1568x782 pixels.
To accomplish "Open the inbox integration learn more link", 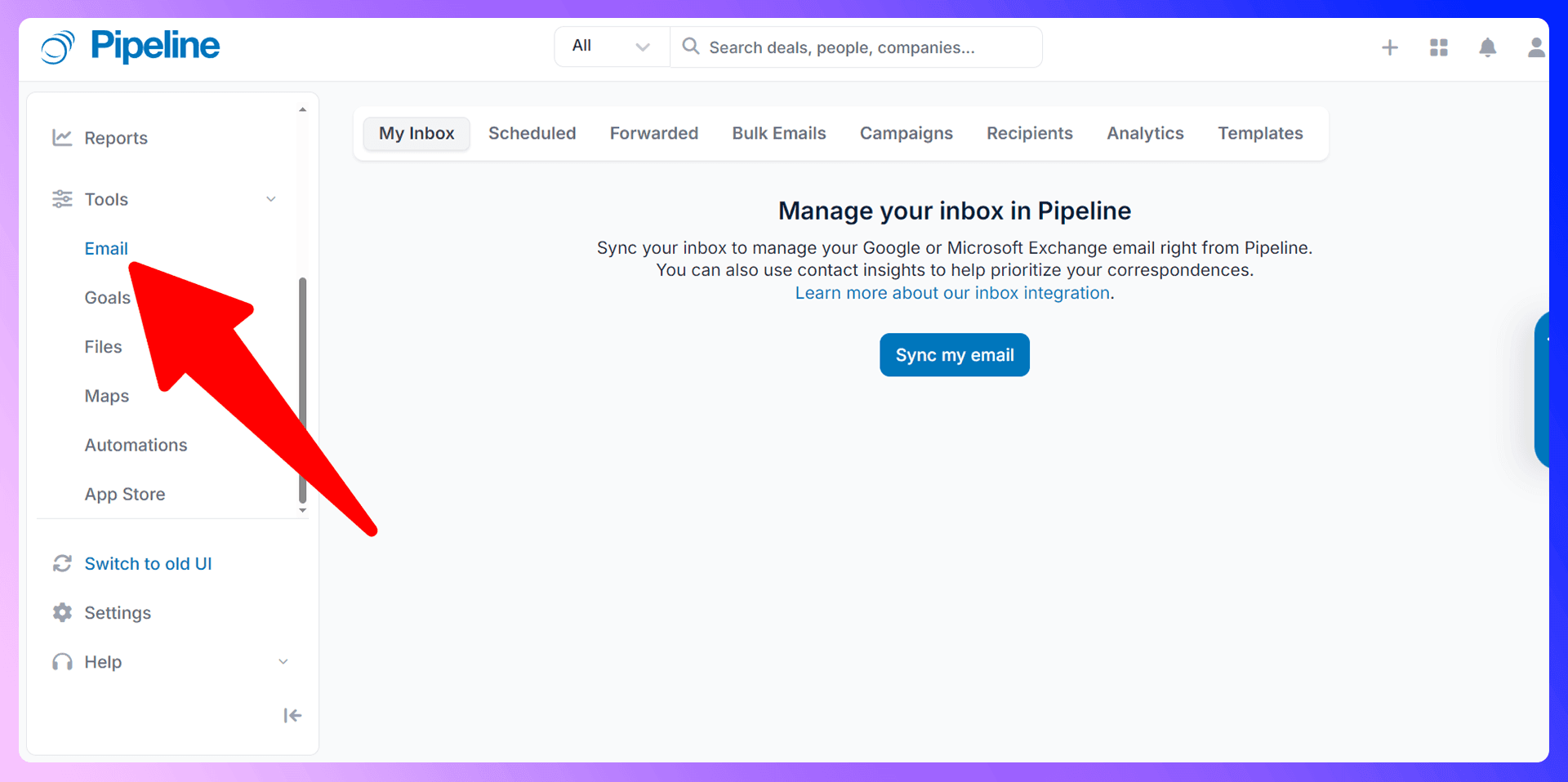I will [x=953, y=293].
